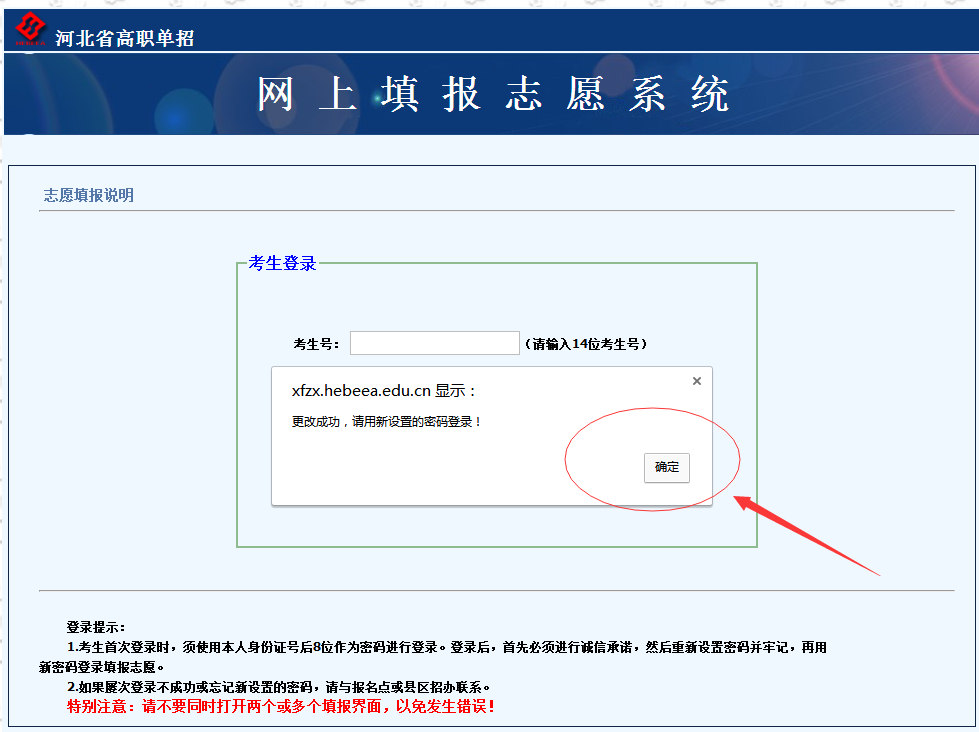Close the xfzx.hebeea.edu.cn alert dialog
The height and width of the screenshot is (732, 979).
(x=697, y=381)
